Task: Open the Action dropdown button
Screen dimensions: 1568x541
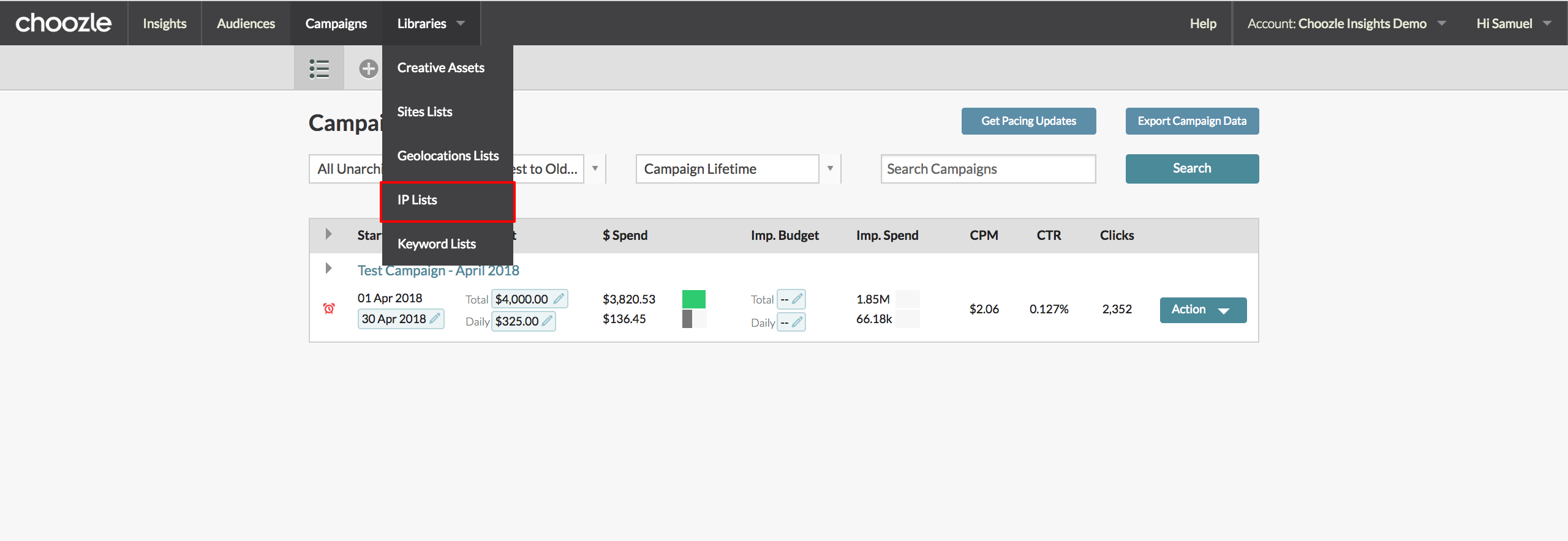Action: click(1203, 310)
